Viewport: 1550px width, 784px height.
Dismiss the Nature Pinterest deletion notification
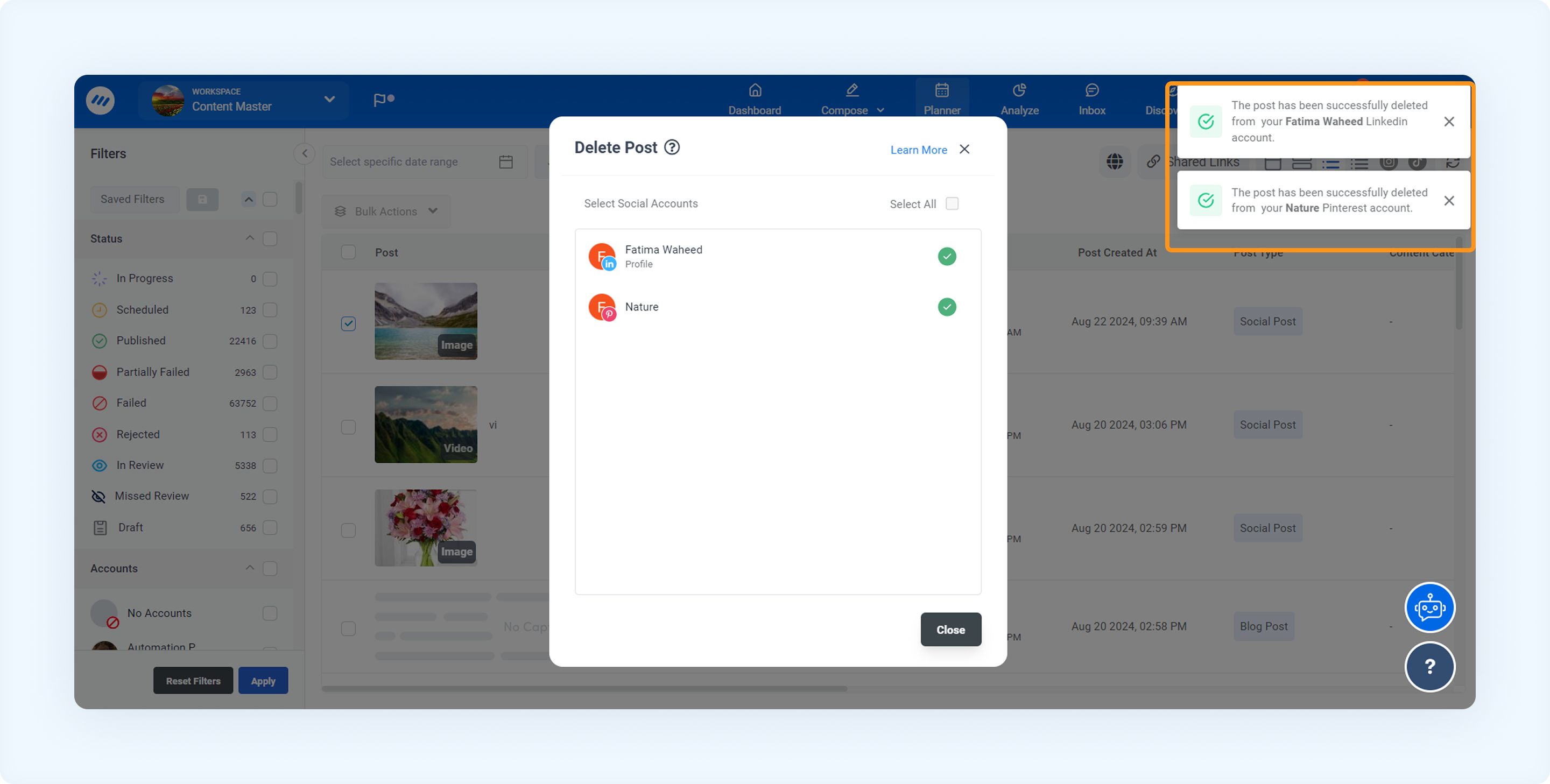click(x=1449, y=200)
